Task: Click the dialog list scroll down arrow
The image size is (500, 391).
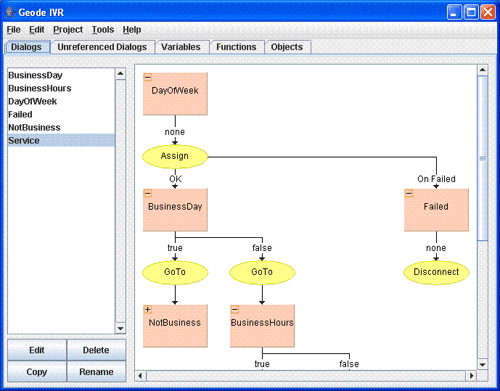Action: 120,328
